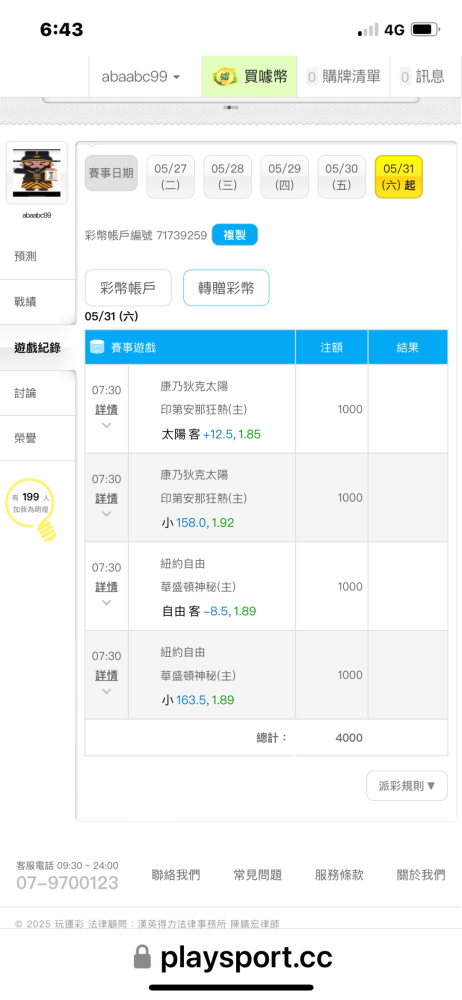Switch to the 05/31 (六) 起 date

(x=399, y=177)
